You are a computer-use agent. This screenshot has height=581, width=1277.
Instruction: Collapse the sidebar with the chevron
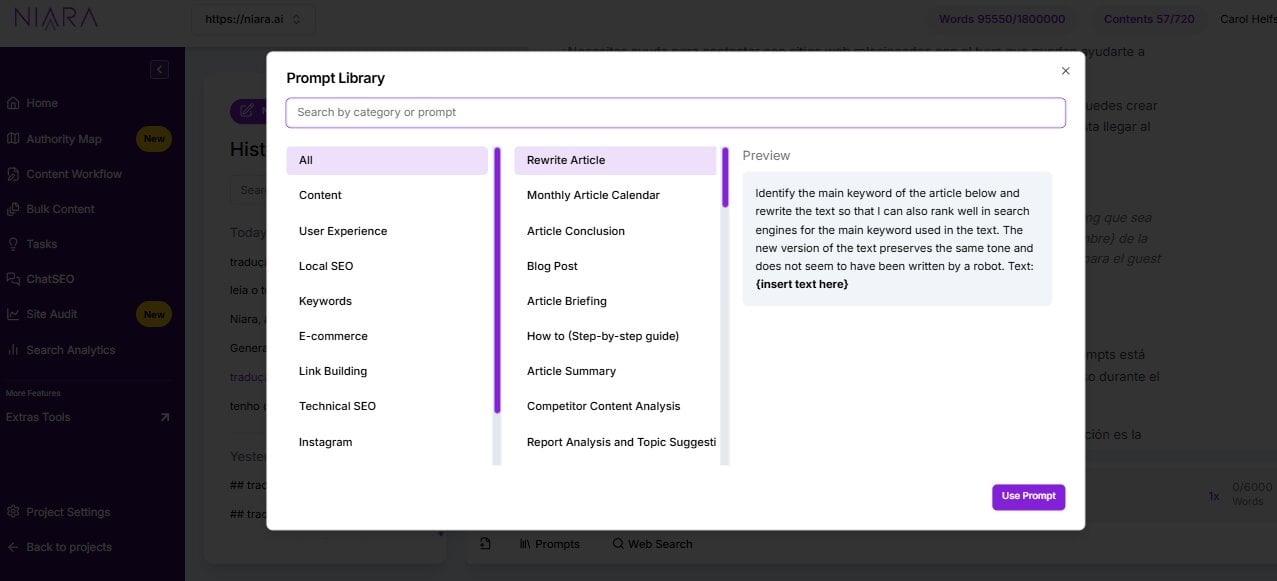(x=159, y=69)
